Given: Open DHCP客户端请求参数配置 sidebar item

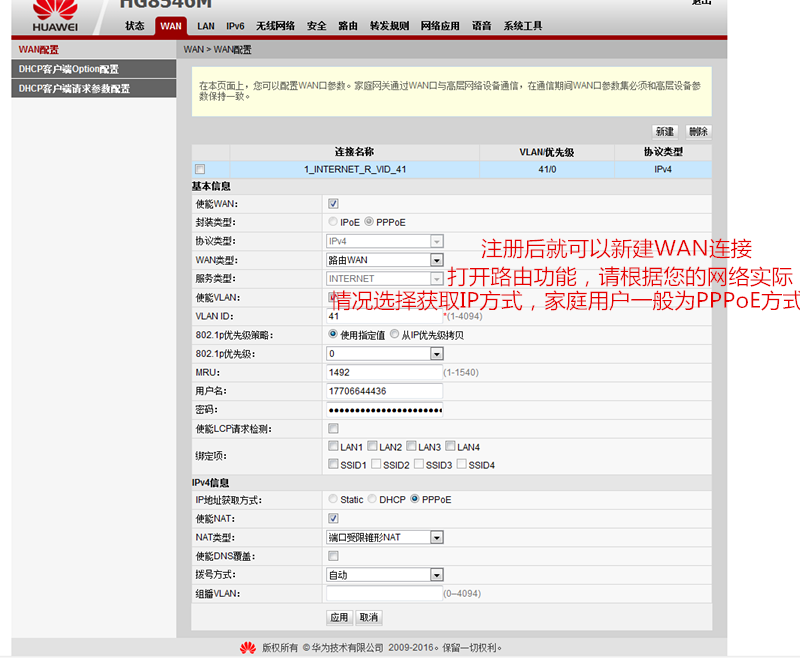Looking at the screenshot, I should click(x=94, y=88).
